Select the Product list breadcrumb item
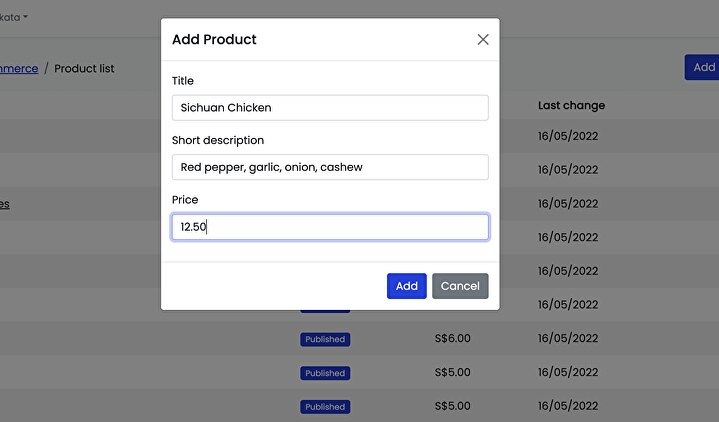 coord(84,69)
